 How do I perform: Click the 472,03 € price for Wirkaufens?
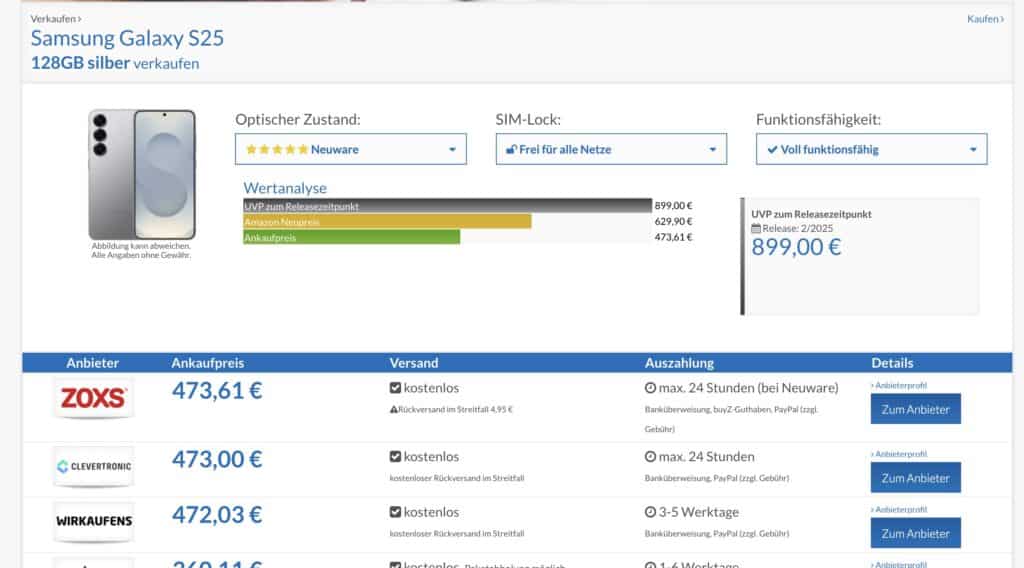click(217, 514)
